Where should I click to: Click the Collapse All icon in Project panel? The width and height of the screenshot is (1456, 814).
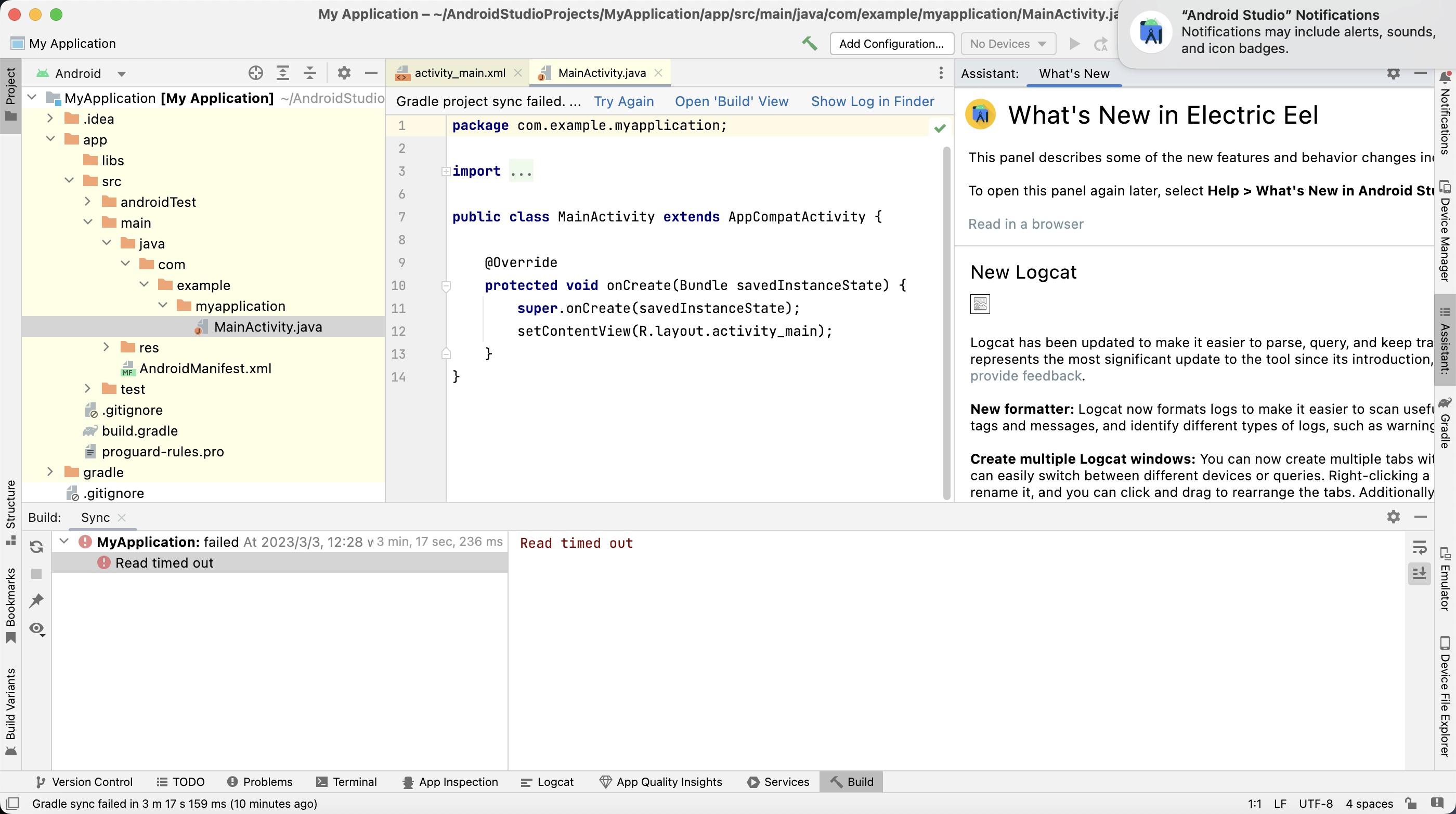310,73
